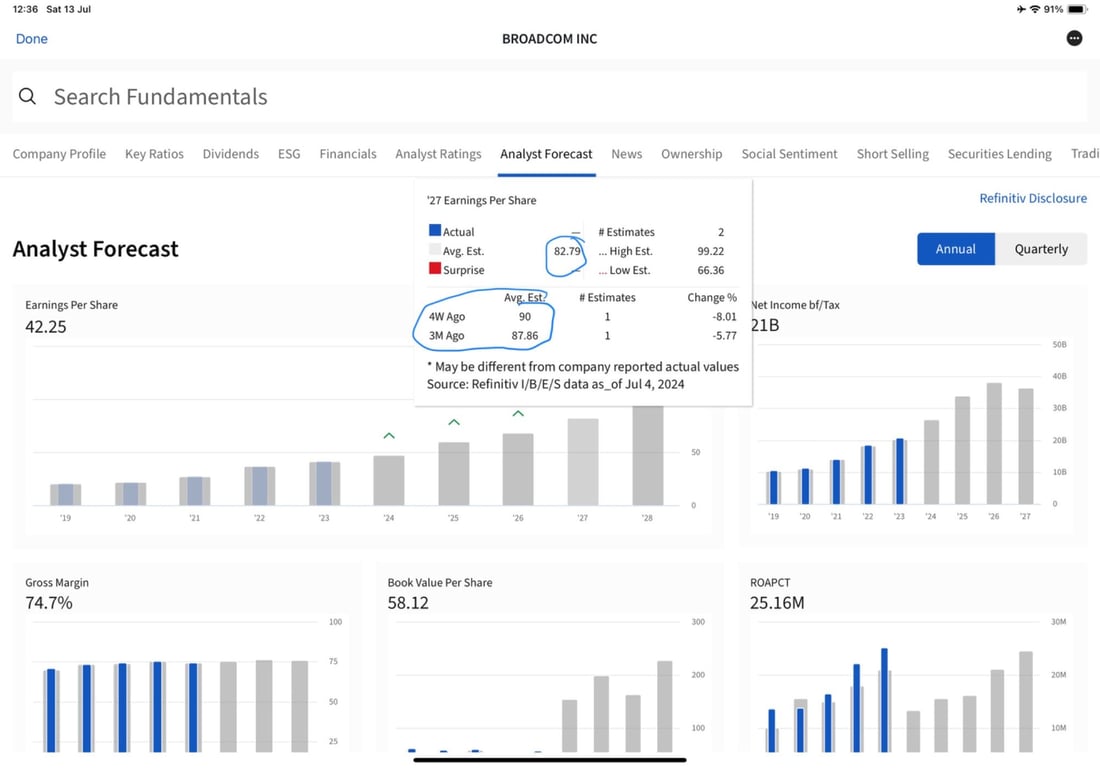1100x768 pixels.
Task: Open the Short Selling tab
Action: [x=892, y=154]
